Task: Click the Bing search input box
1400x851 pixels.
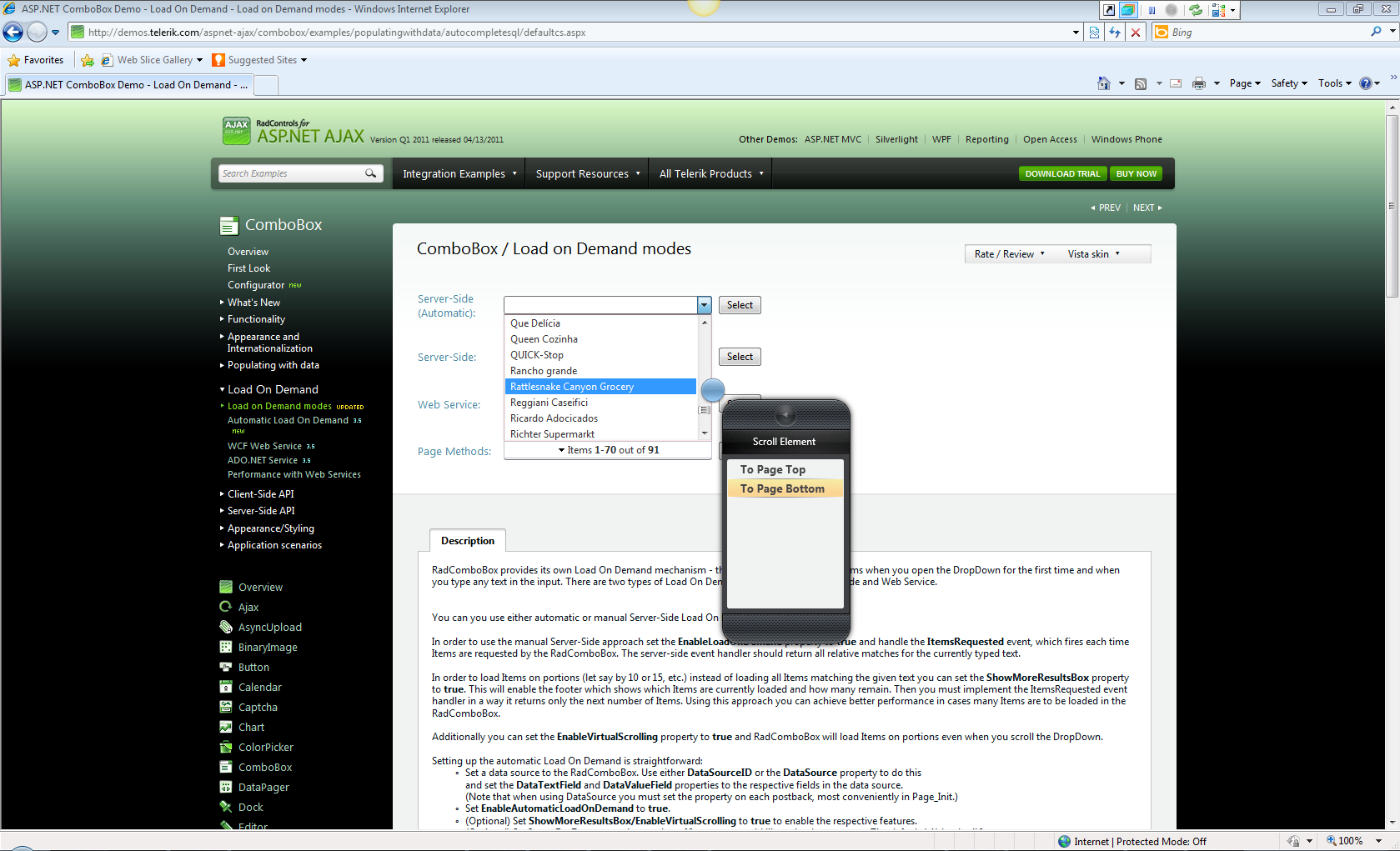Action: click(x=1267, y=33)
